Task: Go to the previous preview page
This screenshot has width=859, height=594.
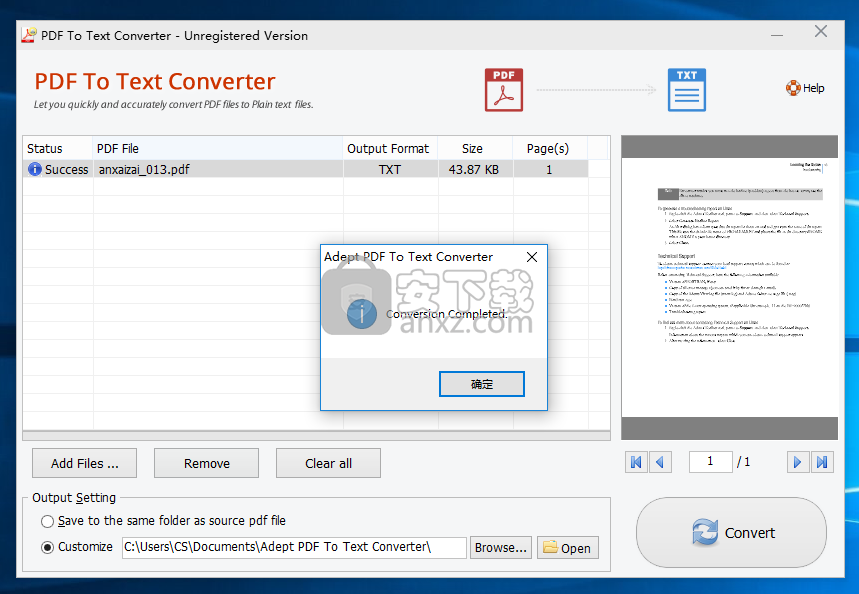Action: pyautogui.click(x=660, y=462)
